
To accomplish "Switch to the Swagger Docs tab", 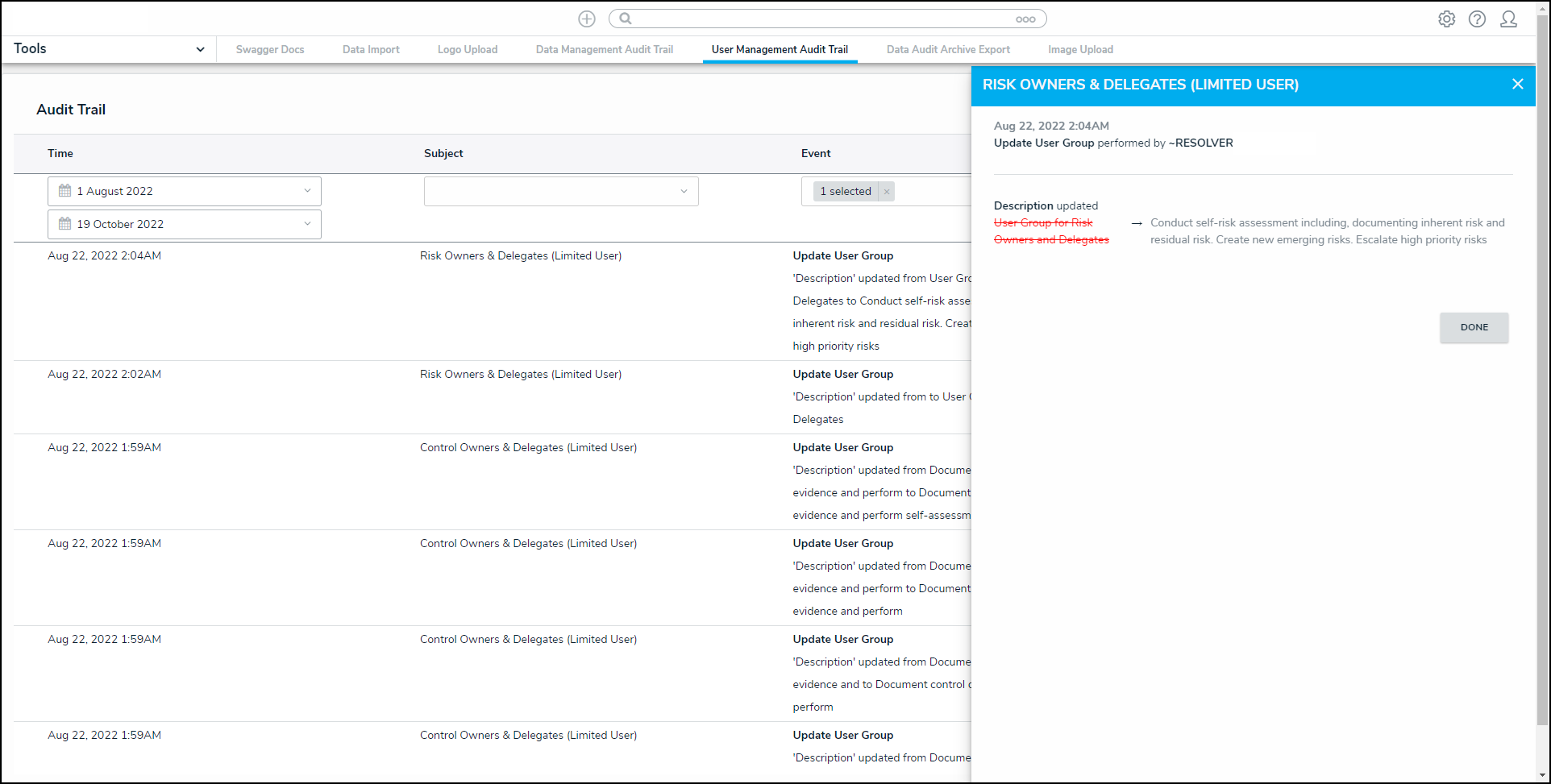I will point(270,49).
